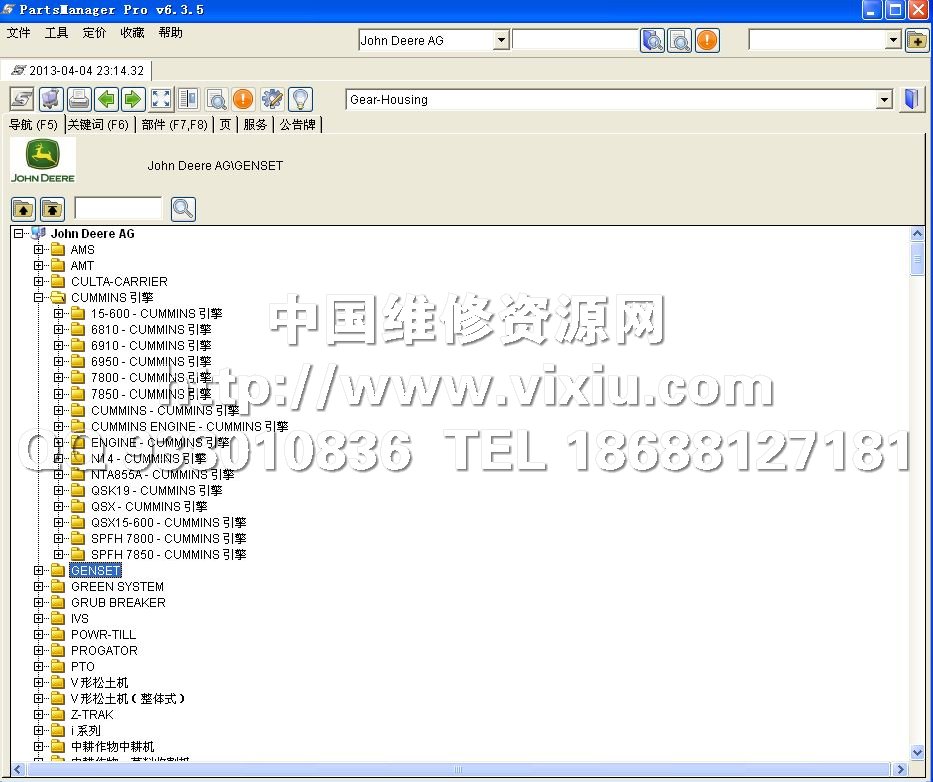Expand the QSK19 - CUMMINS 引擎 node
Viewport: 933px width, 782px height.
tap(59, 491)
